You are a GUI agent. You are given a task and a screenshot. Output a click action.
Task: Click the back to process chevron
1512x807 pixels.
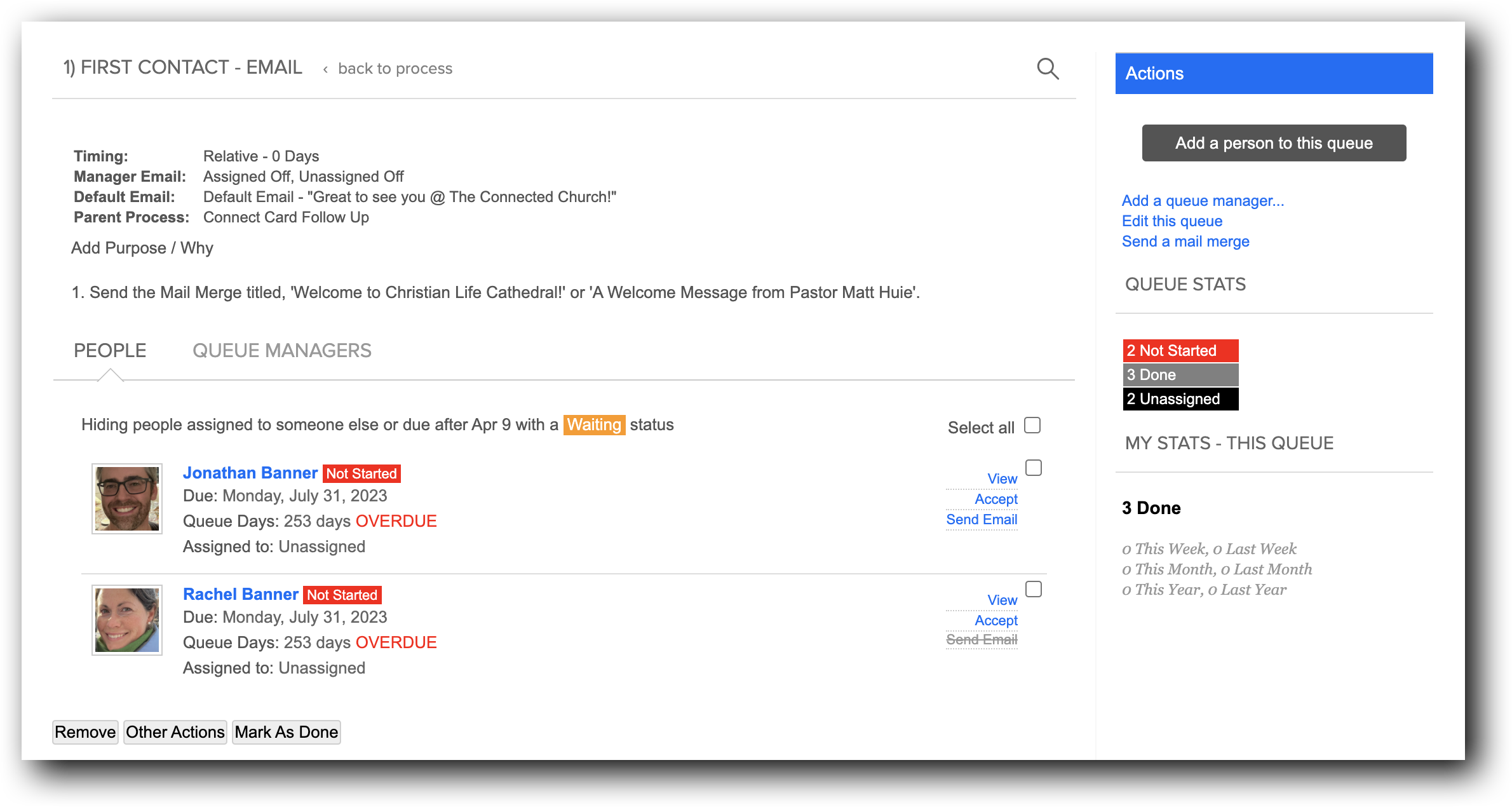pos(326,69)
